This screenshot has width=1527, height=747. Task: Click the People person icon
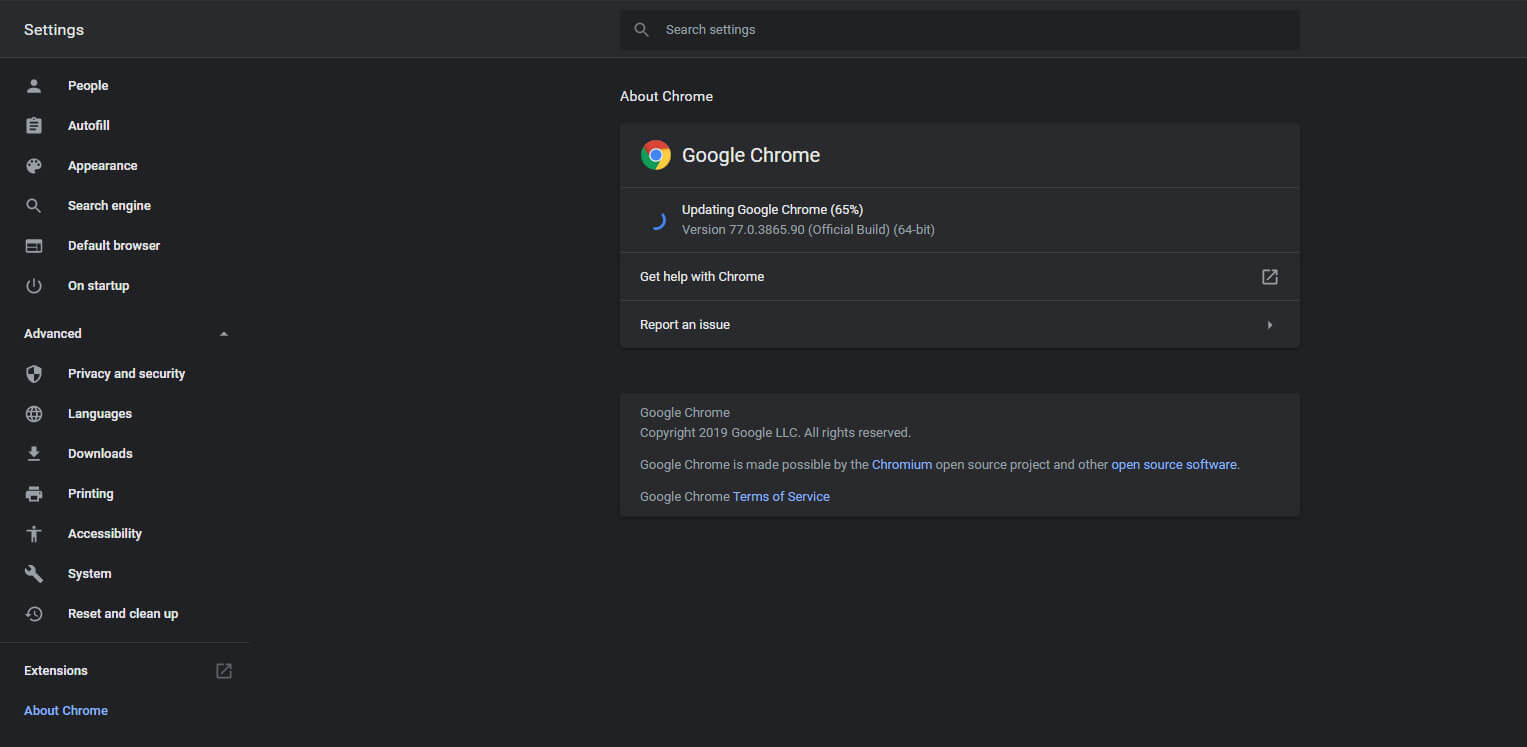[x=34, y=86]
